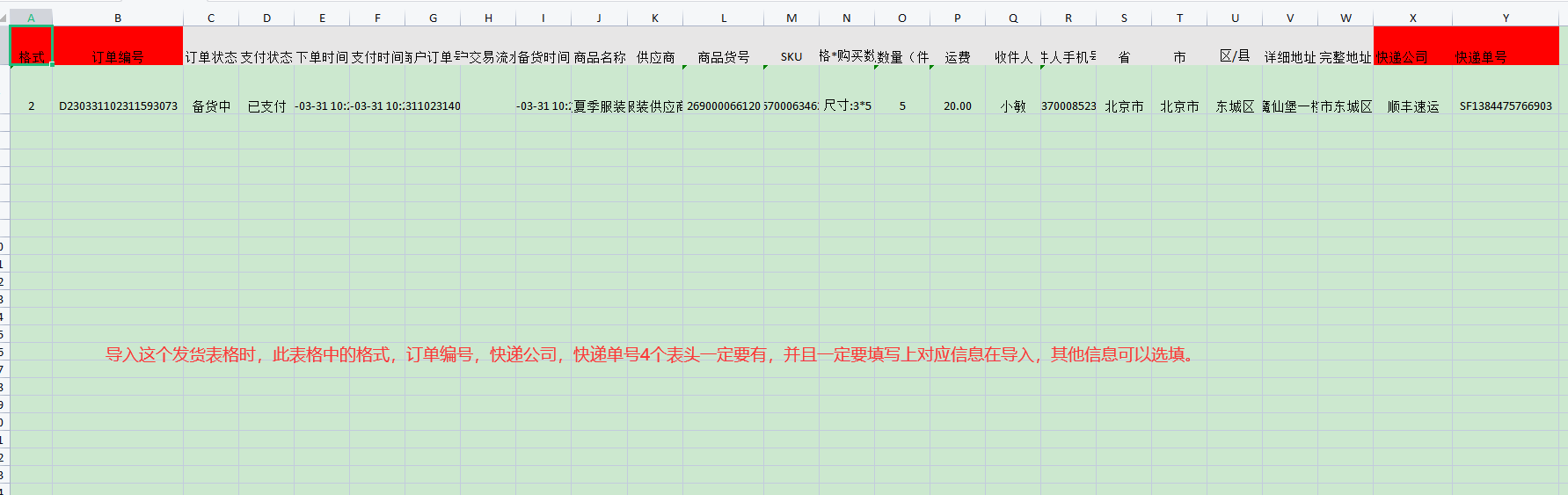Image resolution: width=1568 pixels, height=495 pixels.
Task: Click the 顺丰速运 courier cell
Action: (x=1412, y=106)
